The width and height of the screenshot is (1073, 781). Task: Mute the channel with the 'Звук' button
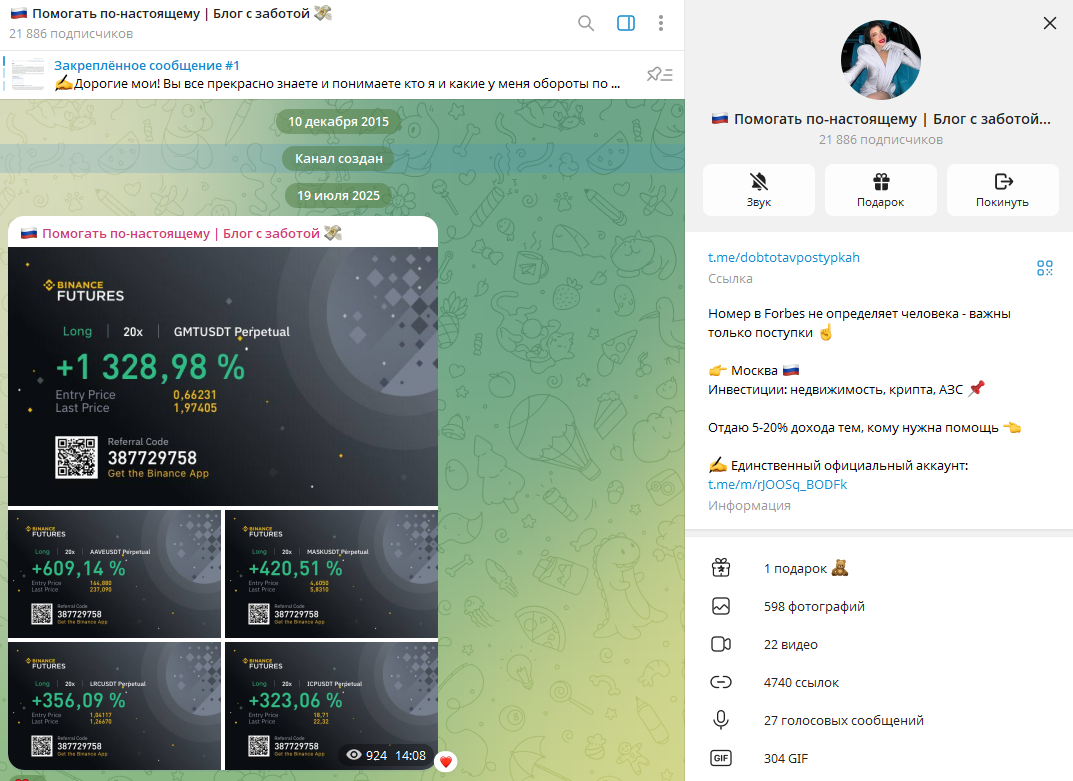758,189
